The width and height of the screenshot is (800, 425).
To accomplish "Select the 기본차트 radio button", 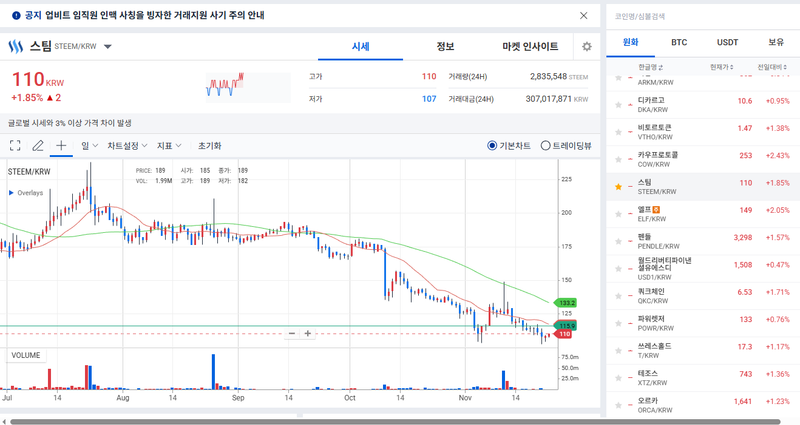I will [x=492, y=145].
